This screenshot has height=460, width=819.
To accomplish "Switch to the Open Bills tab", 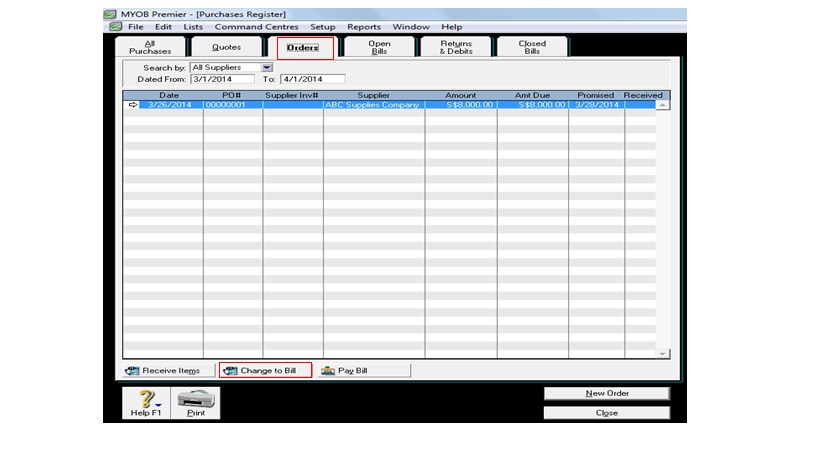I will coord(379,47).
